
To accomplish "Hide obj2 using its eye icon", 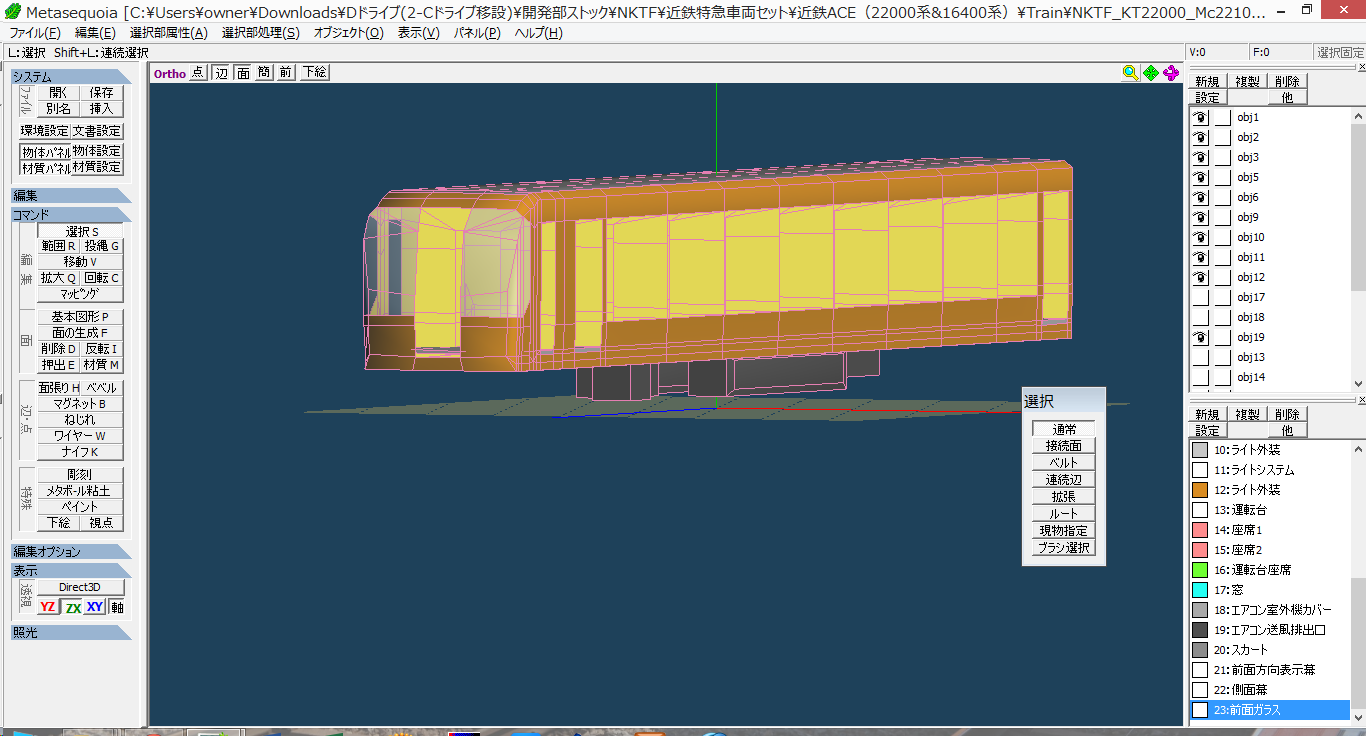I will click(1201, 137).
